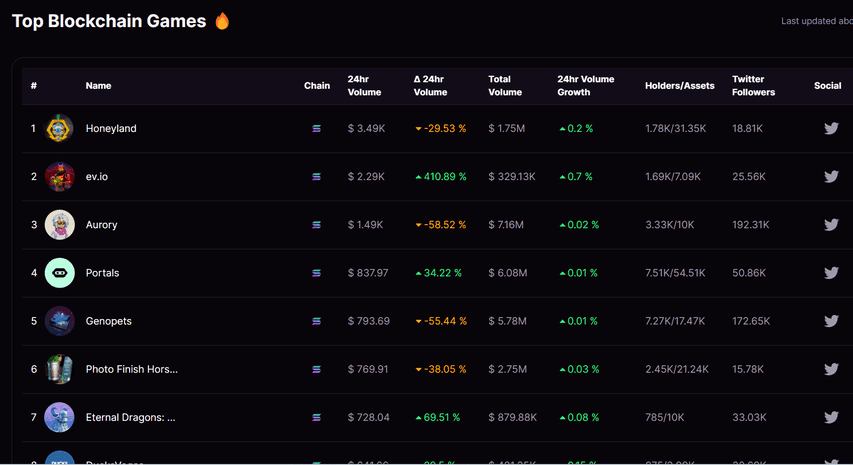This screenshot has height=465, width=853.
Task: Open the Genopets game link
Action: 108,321
